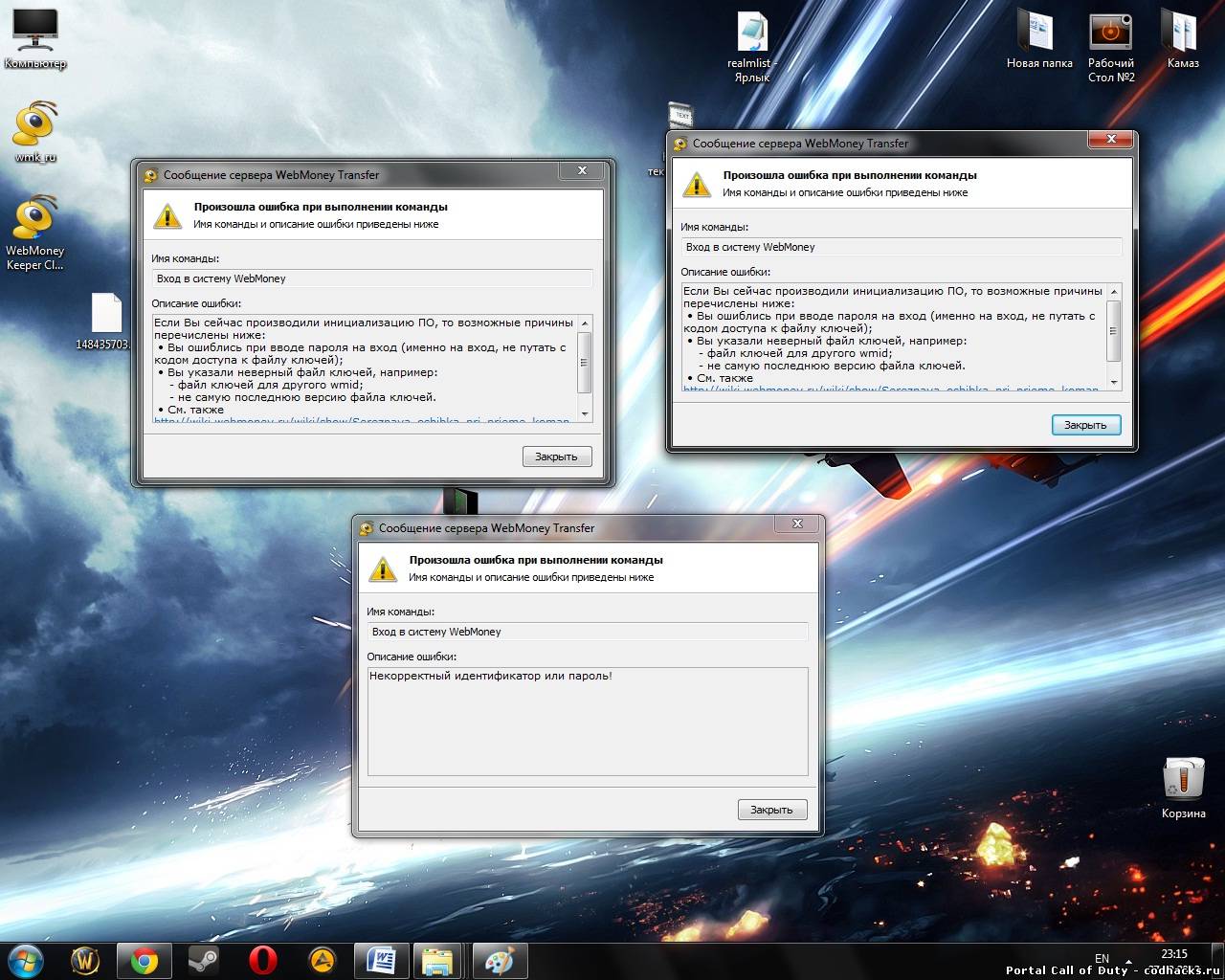Click WebMoney title icon of dialog beside 148435703 file
Viewport: 1225px width, 980px height.
[x=150, y=175]
